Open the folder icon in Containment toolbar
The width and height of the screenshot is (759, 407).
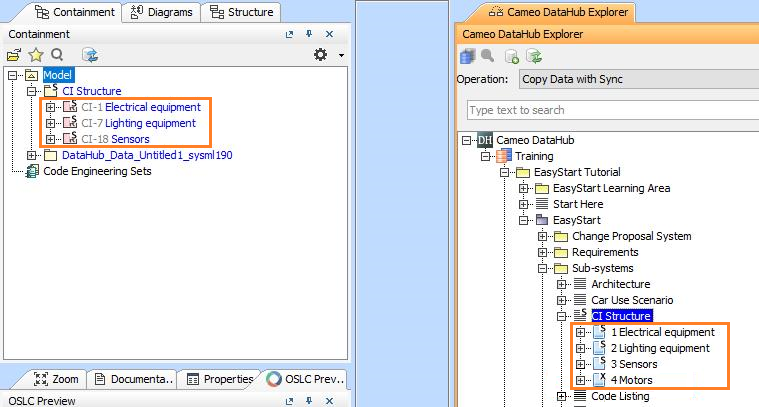point(14,55)
